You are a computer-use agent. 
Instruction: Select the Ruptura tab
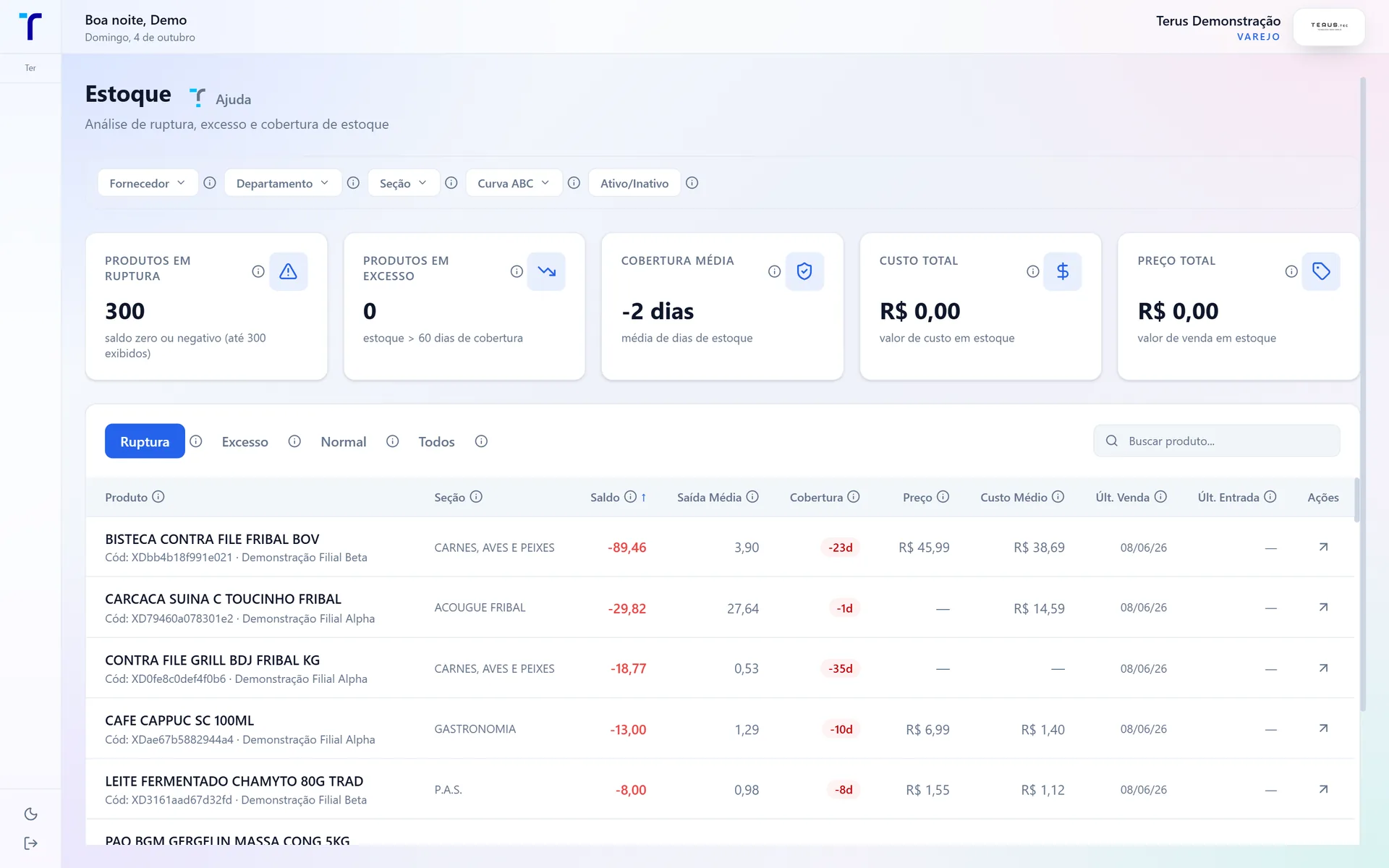(145, 441)
